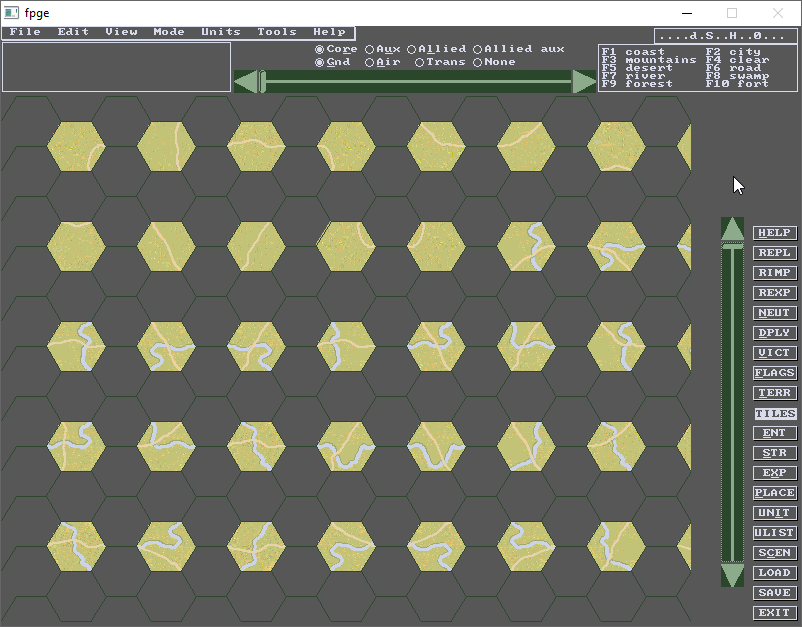Image resolution: width=802 pixels, height=627 pixels.
Task: Open the Help menu
Action: coord(329,32)
